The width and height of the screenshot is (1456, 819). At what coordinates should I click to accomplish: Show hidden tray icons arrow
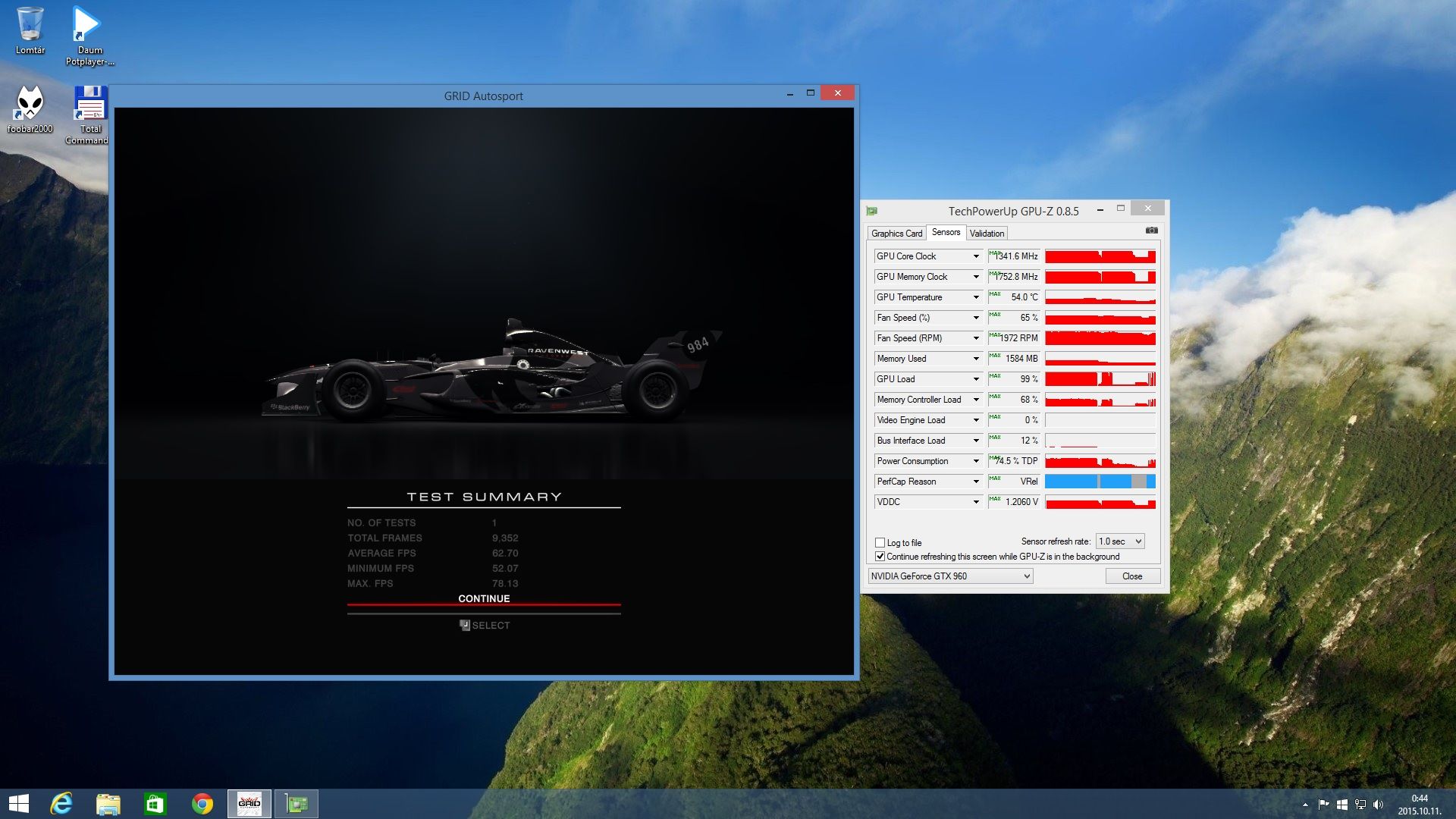(x=1305, y=805)
